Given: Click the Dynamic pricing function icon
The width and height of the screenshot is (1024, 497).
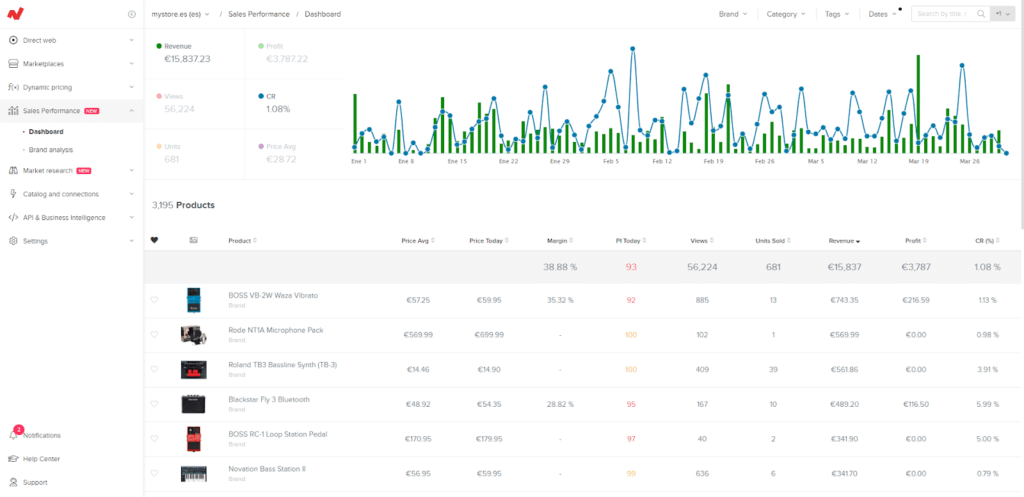Looking at the screenshot, I should pos(13,88).
